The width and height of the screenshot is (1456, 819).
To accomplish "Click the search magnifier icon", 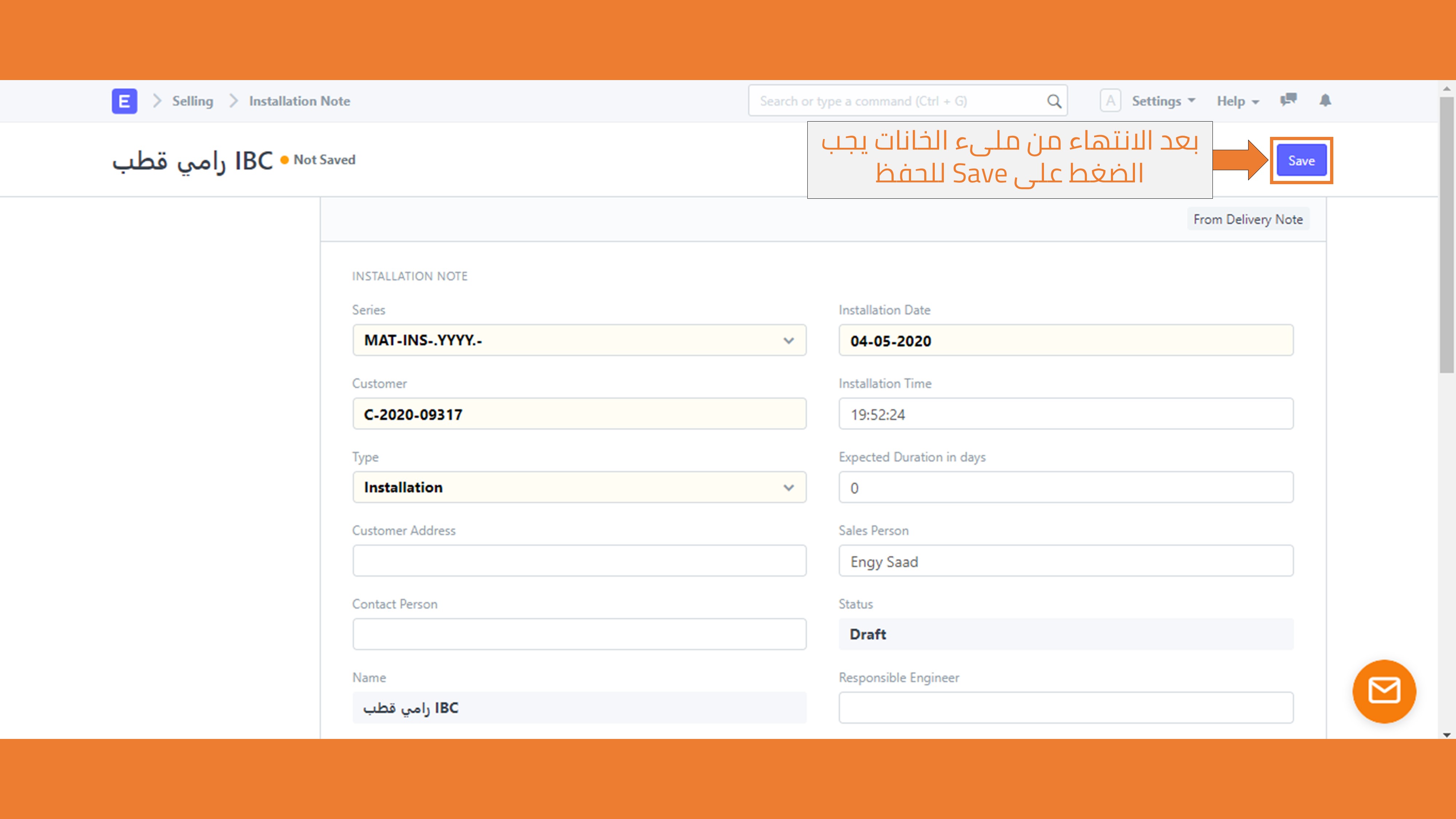I will pos(1053,101).
